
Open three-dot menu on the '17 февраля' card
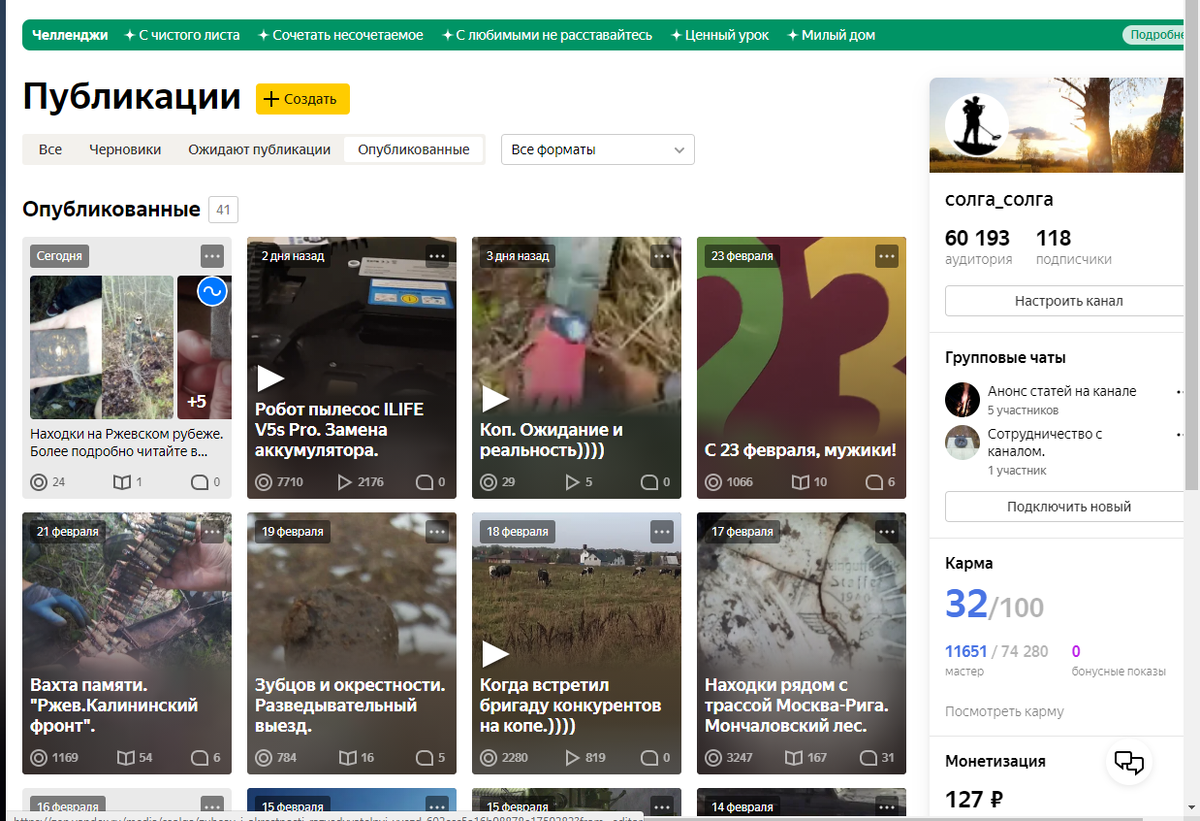pyautogui.click(x=887, y=532)
